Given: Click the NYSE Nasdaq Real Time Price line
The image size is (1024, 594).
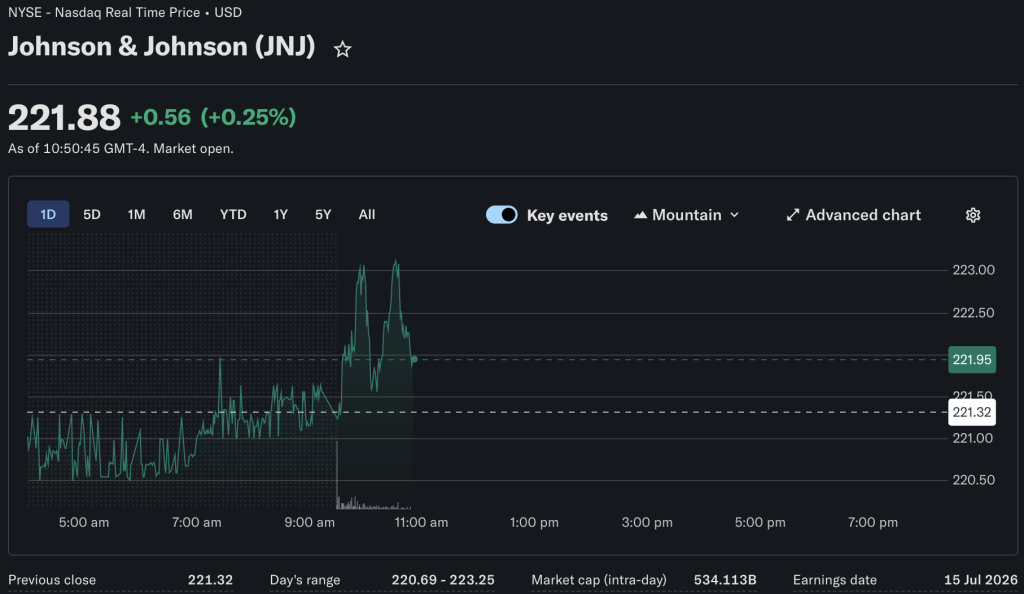Looking at the screenshot, I should (125, 12).
